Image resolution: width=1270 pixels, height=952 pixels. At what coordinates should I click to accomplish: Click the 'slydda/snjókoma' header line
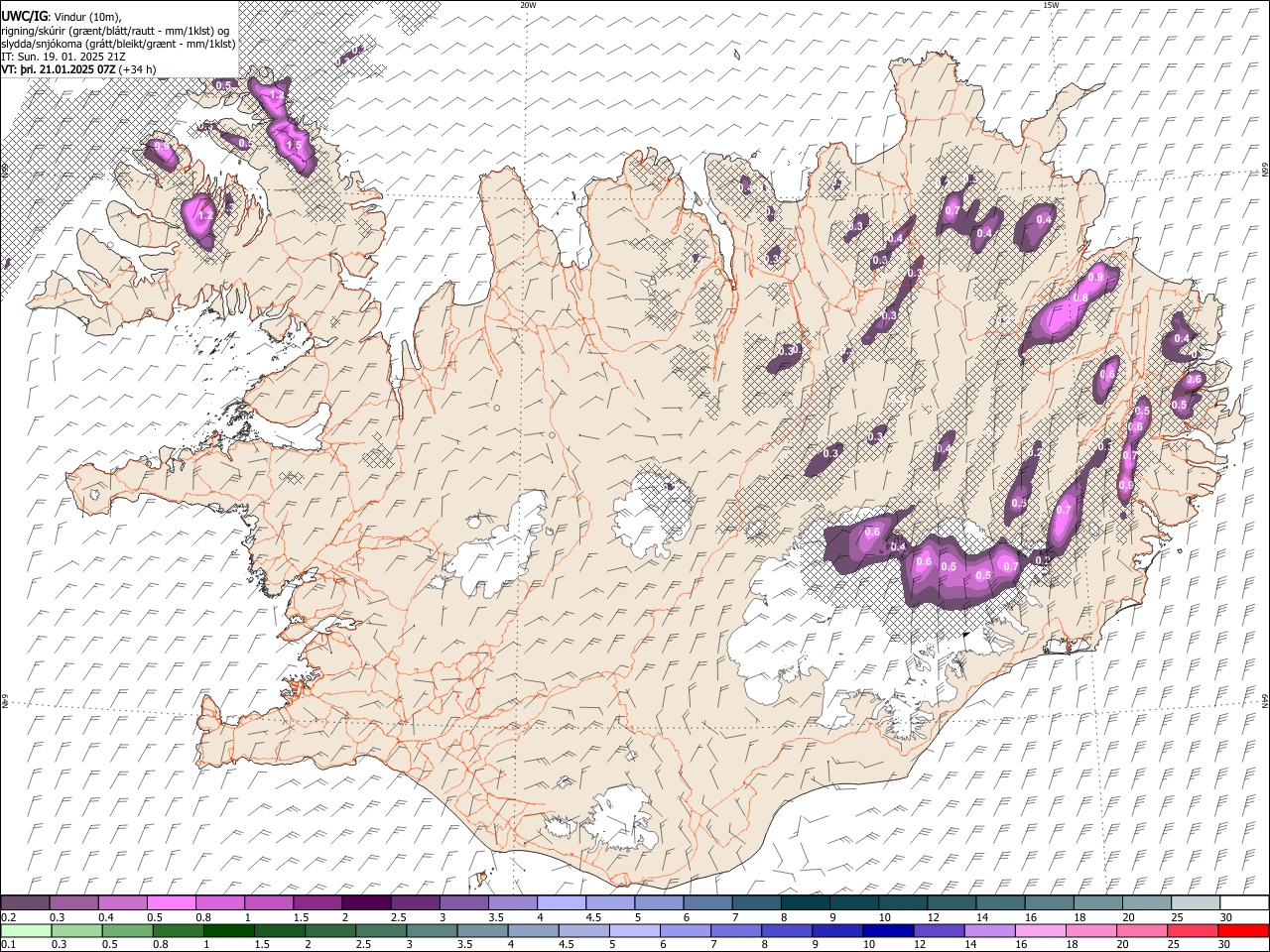point(119,44)
